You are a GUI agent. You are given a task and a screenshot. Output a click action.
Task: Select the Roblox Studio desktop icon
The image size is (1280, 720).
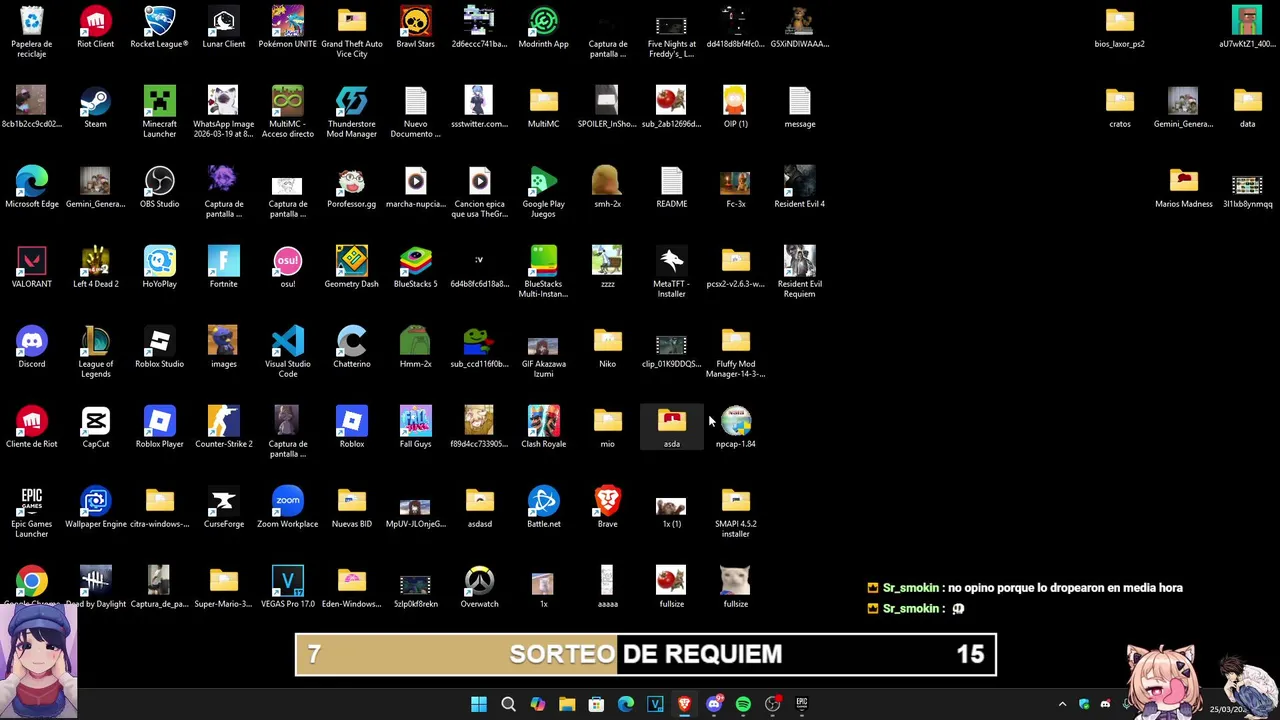pyautogui.click(x=160, y=342)
